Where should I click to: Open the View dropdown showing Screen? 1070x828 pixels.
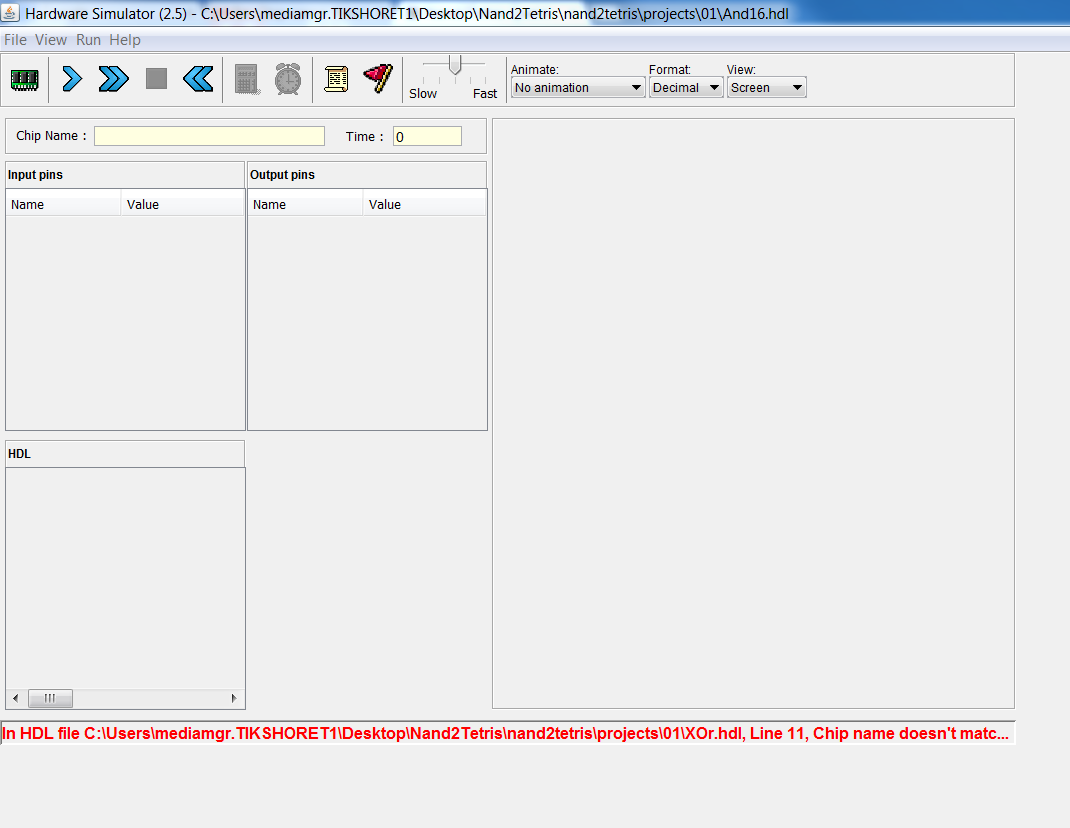coord(766,88)
